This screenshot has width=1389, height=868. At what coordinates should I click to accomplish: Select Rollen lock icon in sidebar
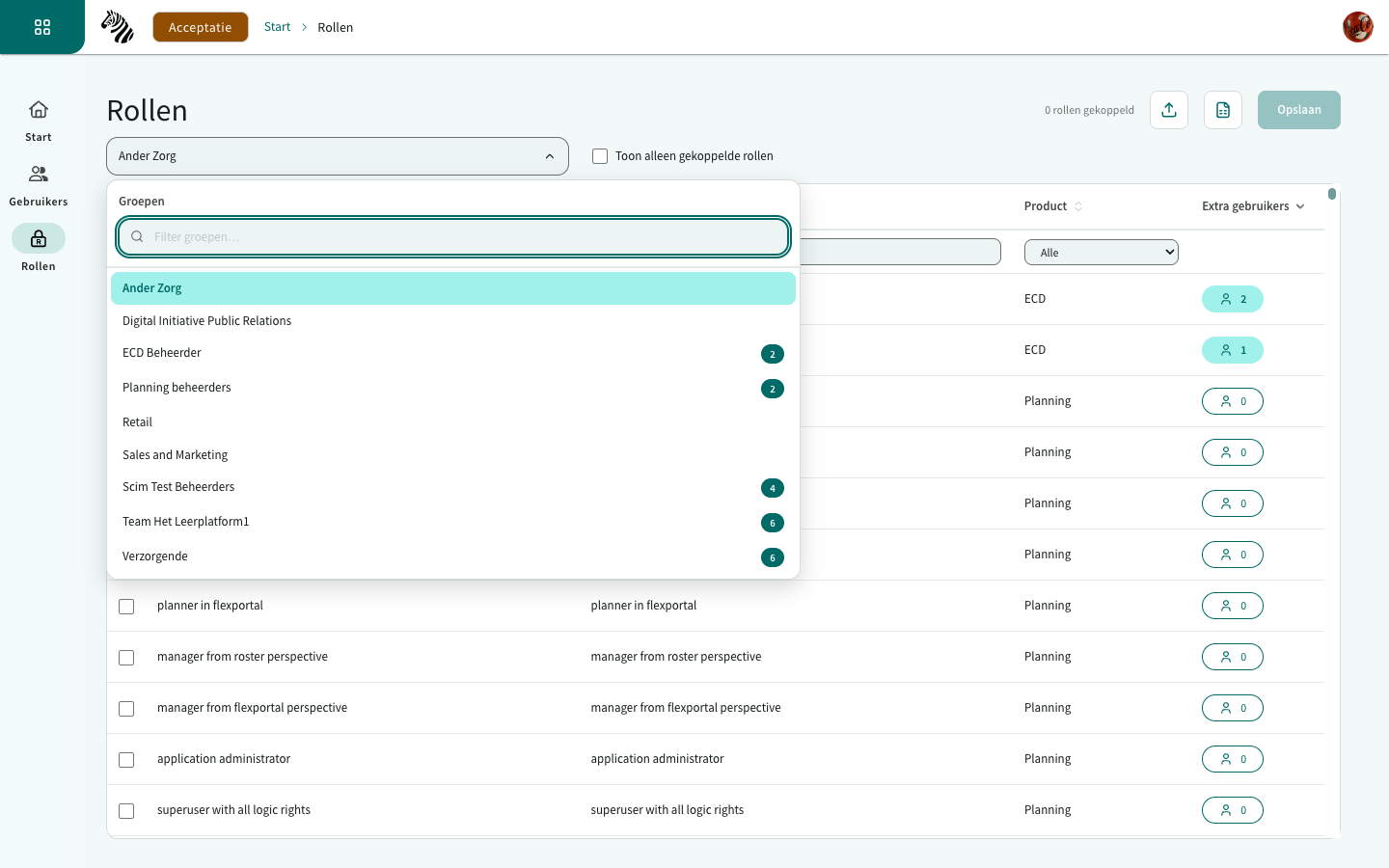pyautogui.click(x=39, y=238)
